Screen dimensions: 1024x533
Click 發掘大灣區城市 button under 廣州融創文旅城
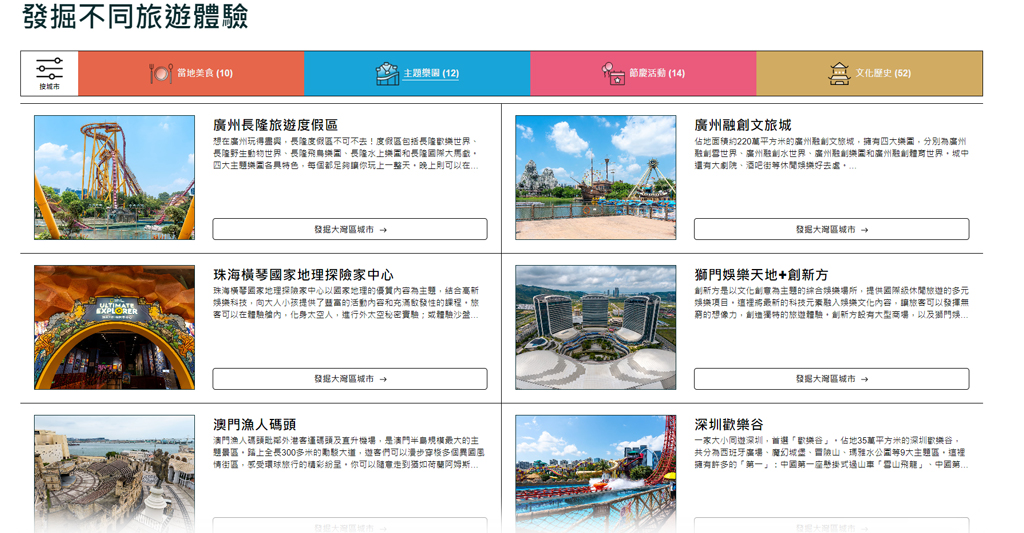coord(831,229)
